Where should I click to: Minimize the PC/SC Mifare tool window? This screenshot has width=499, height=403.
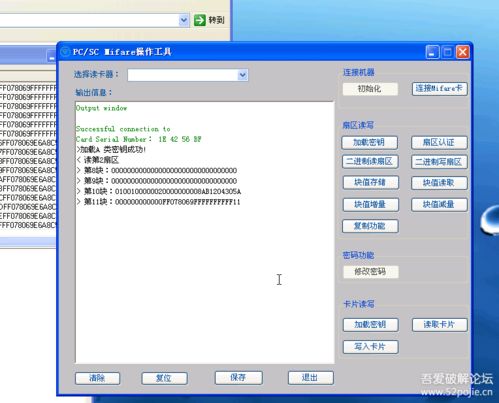pyautogui.click(x=432, y=52)
